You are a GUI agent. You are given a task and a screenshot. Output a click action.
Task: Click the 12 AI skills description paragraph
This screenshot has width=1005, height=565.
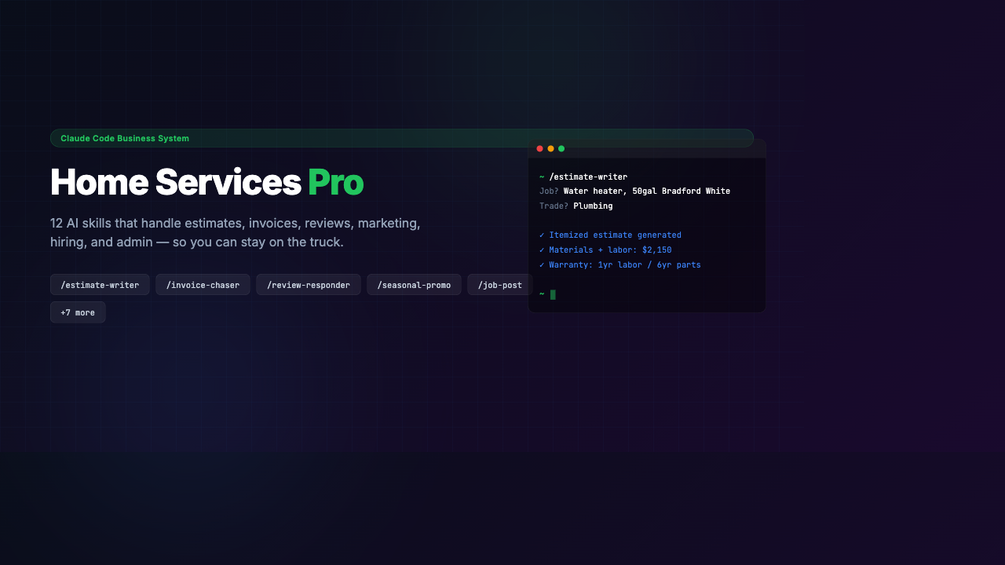[x=235, y=233]
